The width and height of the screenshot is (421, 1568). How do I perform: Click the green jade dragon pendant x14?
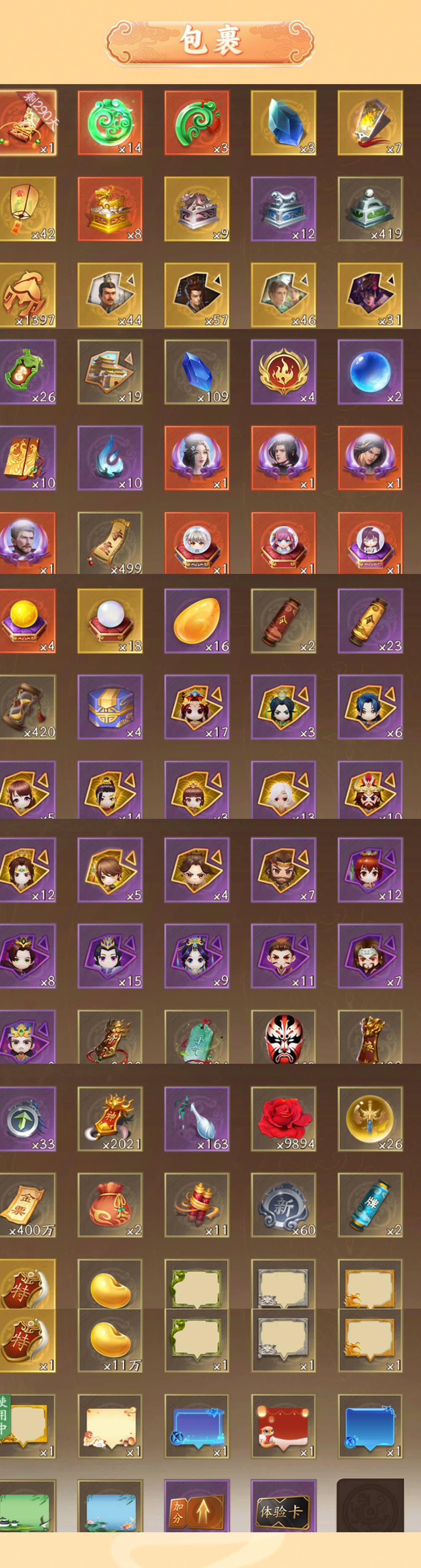pos(110,123)
